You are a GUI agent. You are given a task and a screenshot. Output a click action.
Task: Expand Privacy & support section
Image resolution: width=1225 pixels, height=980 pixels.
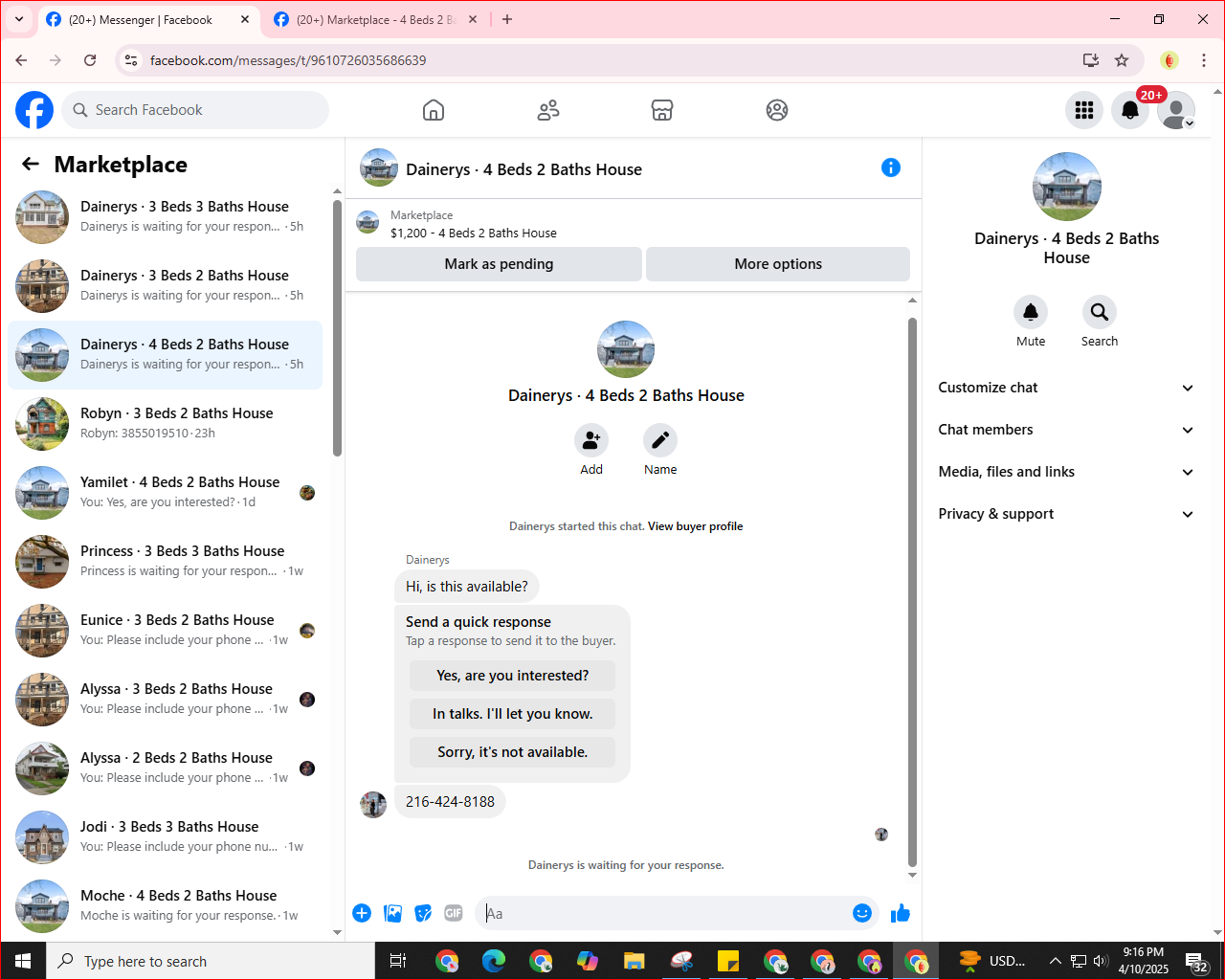(x=1066, y=514)
